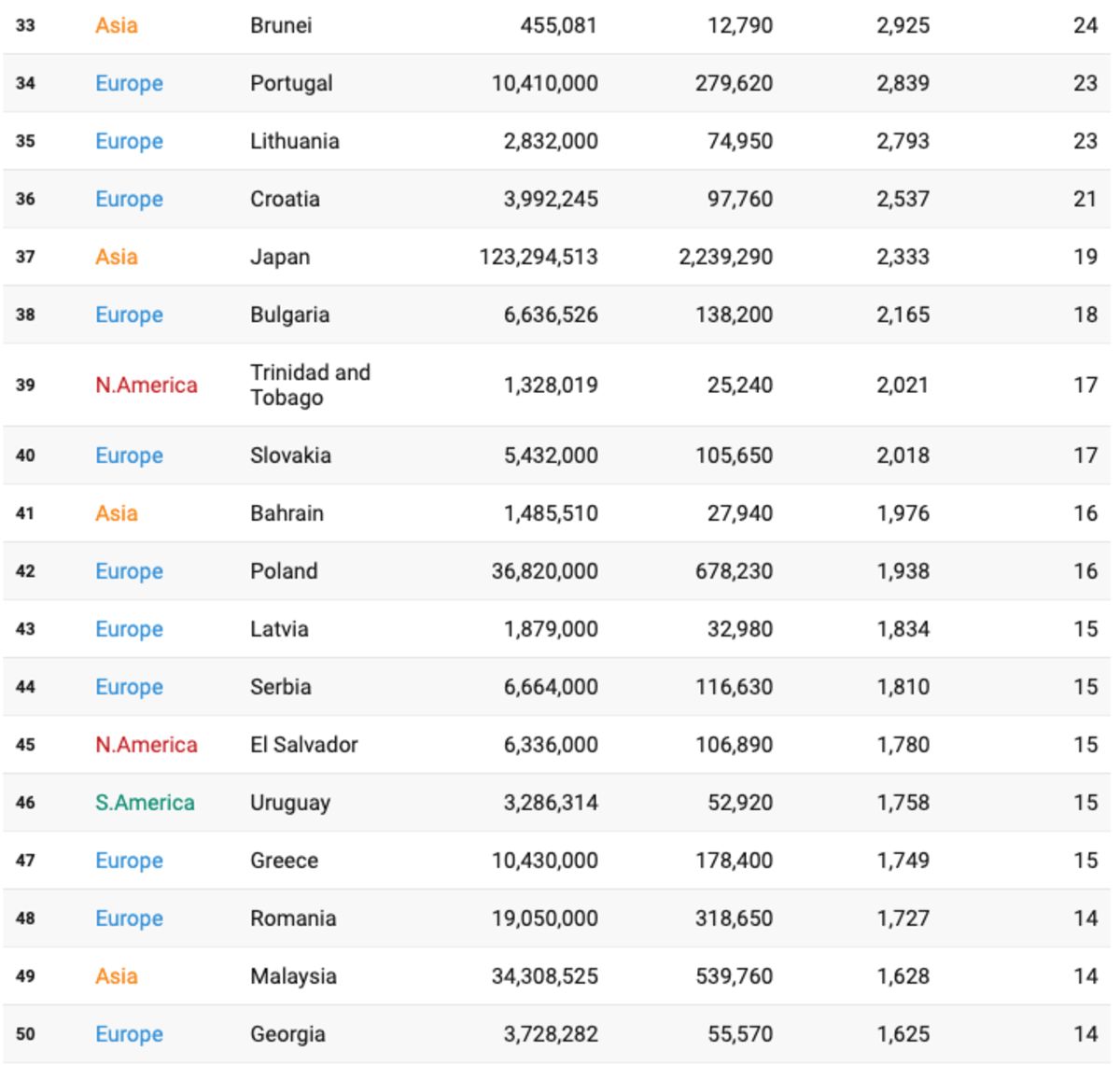This screenshot has height=1065, width=1120.
Task: Click Romania's 19,050,000 population cell
Action: click(545, 918)
